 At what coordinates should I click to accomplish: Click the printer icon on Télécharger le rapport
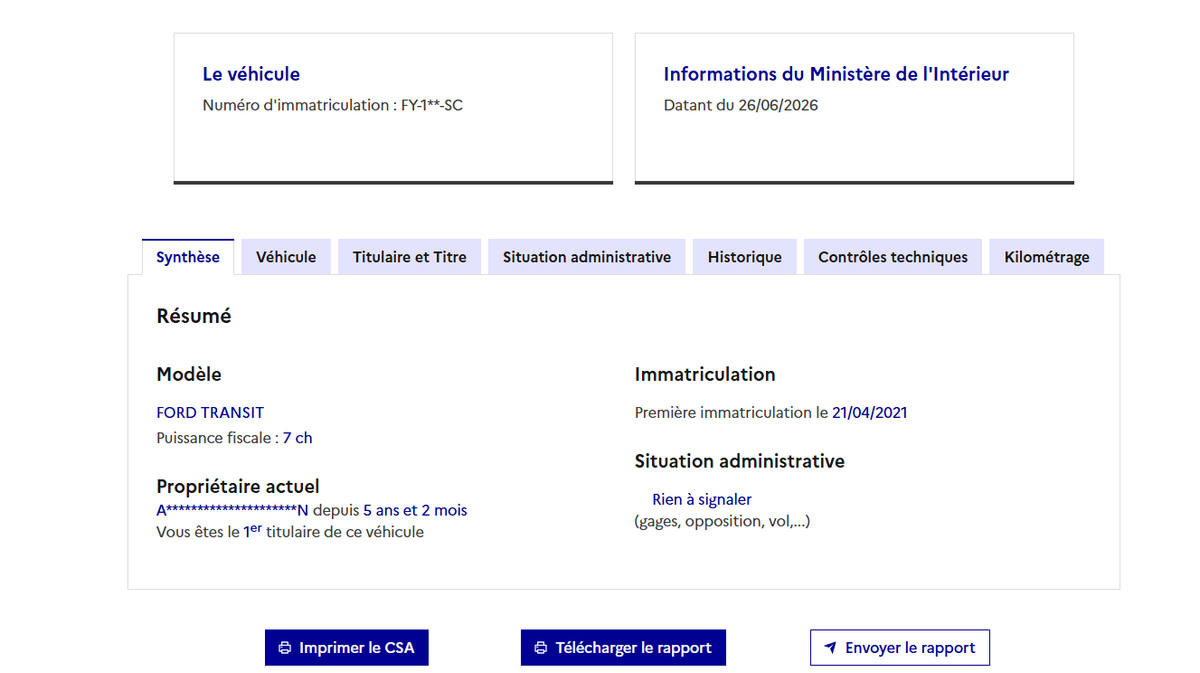tap(541, 648)
